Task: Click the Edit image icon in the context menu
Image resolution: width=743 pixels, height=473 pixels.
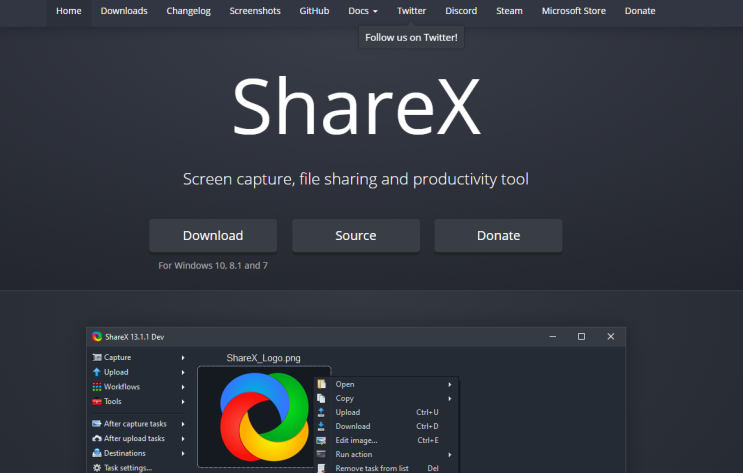Action: [x=321, y=440]
